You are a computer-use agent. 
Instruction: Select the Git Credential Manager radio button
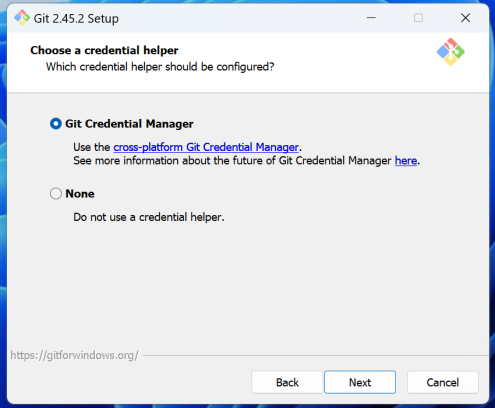tap(56, 124)
